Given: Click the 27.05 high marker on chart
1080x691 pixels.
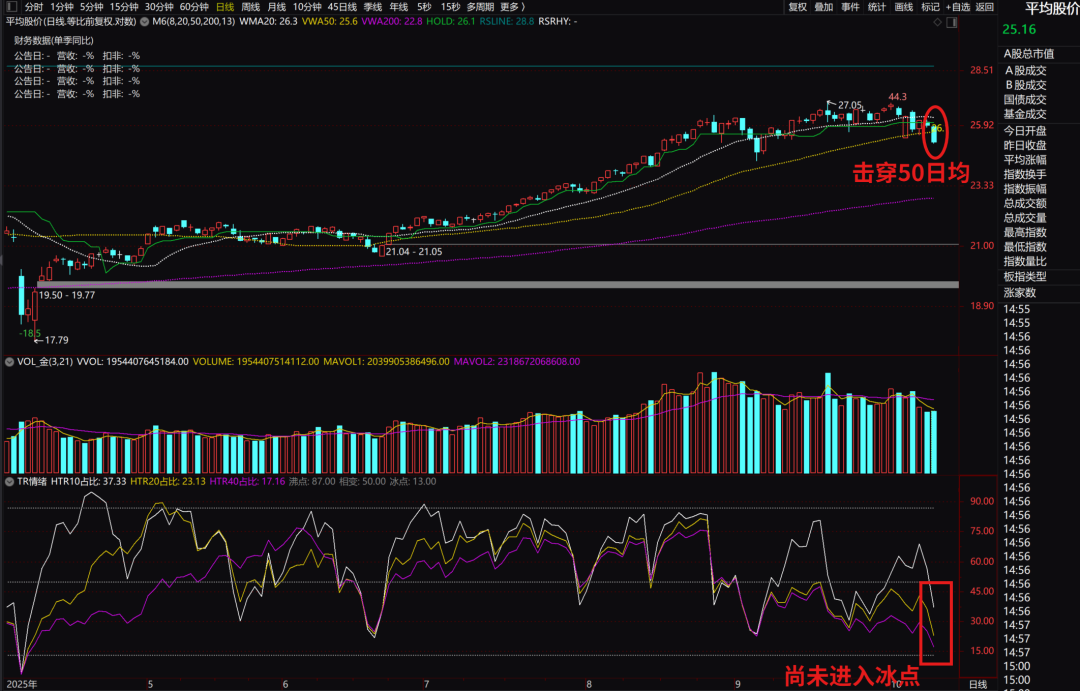Looking at the screenshot, I should click(x=850, y=105).
